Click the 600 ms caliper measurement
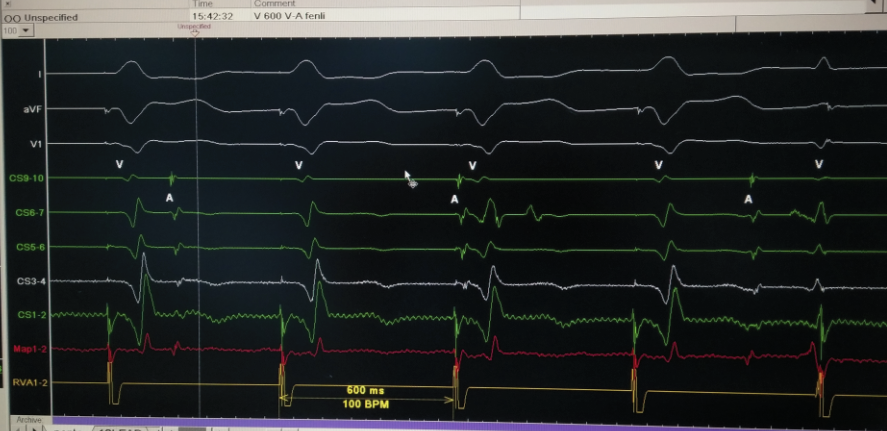The width and height of the screenshot is (887, 431). tap(365, 390)
